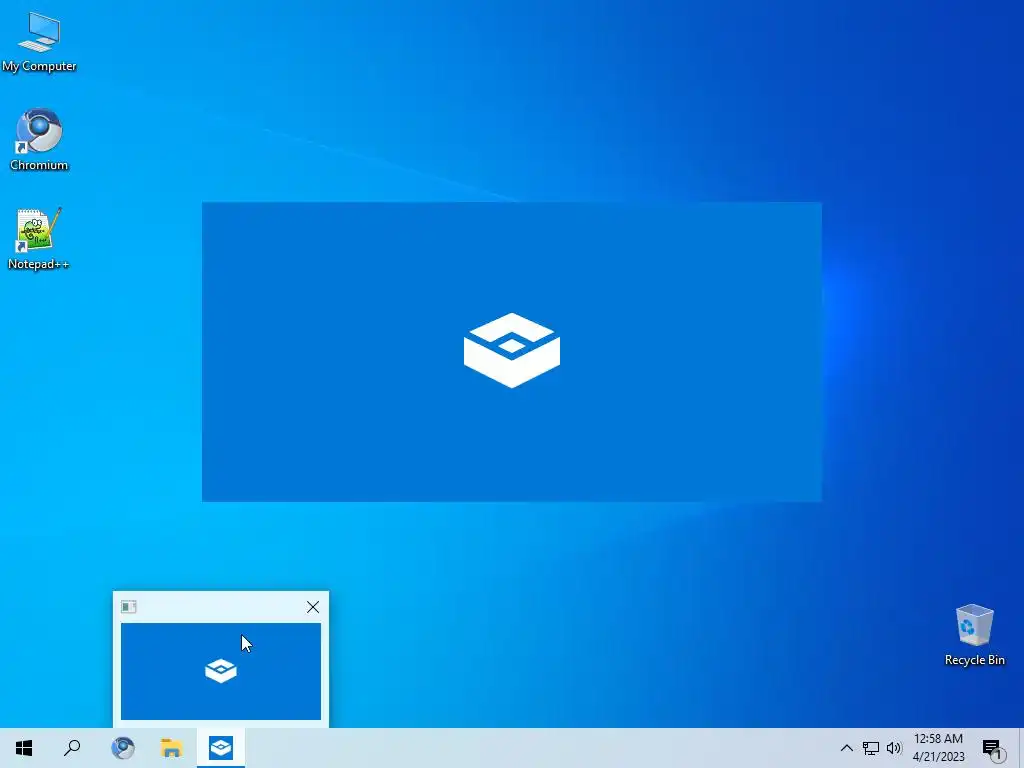Open taskbar search magnifier

pyautogui.click(x=72, y=748)
